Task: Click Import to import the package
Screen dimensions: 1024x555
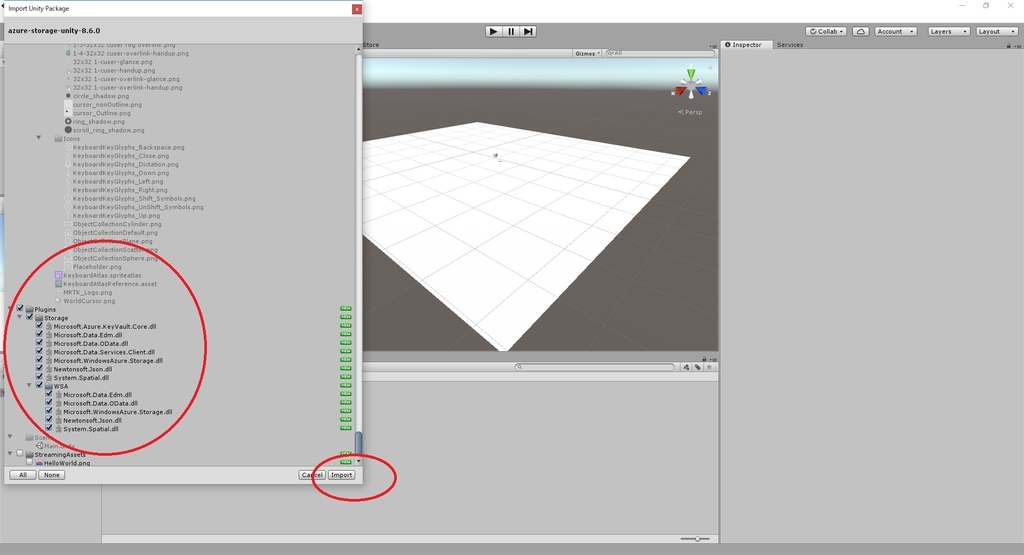Action: (x=342, y=475)
